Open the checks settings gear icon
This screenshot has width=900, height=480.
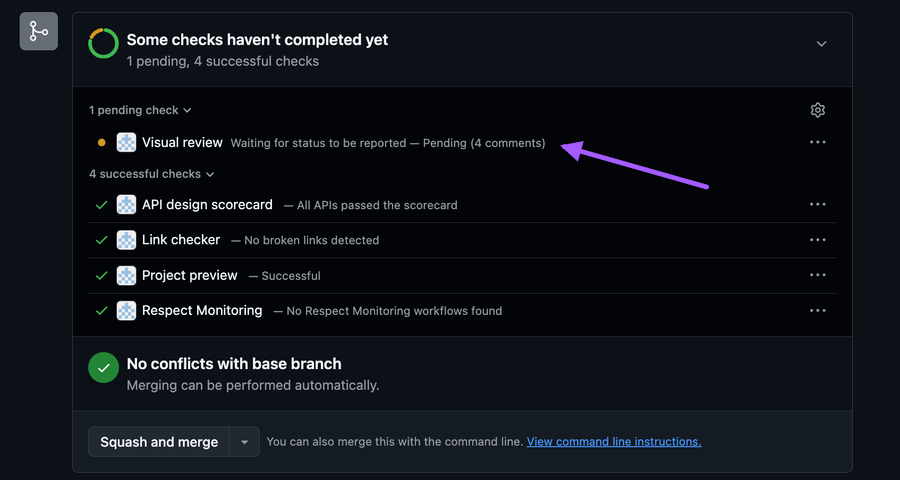pyautogui.click(x=817, y=110)
